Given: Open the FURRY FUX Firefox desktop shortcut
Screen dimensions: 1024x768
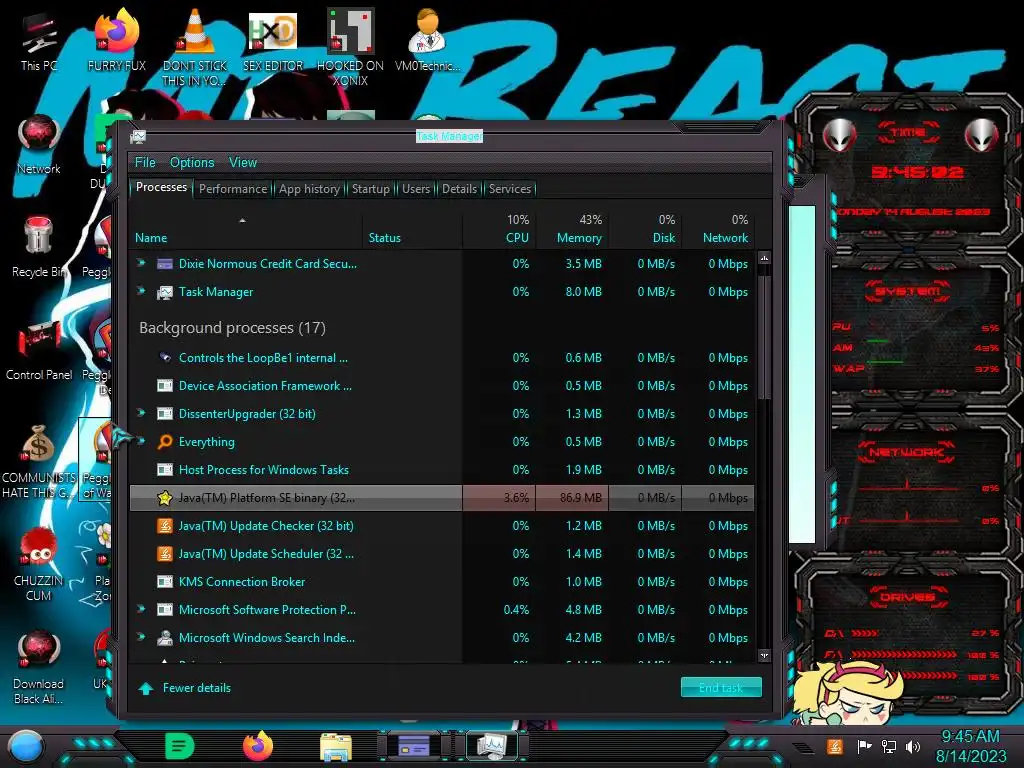Looking at the screenshot, I should coord(116,40).
